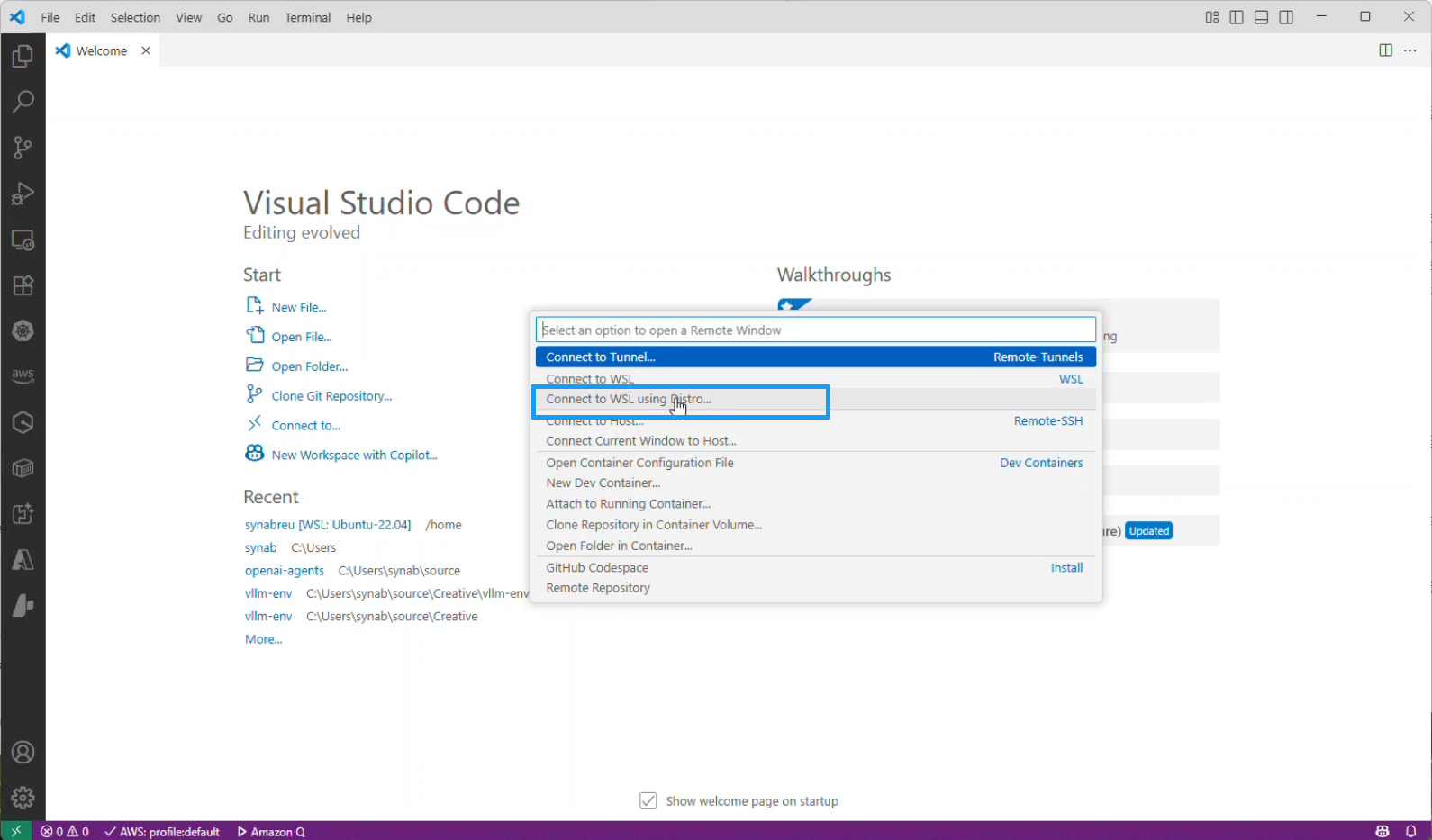The image size is (1432, 840).
Task: Toggle Primary Side Bar layout icon
Action: [x=1237, y=17]
